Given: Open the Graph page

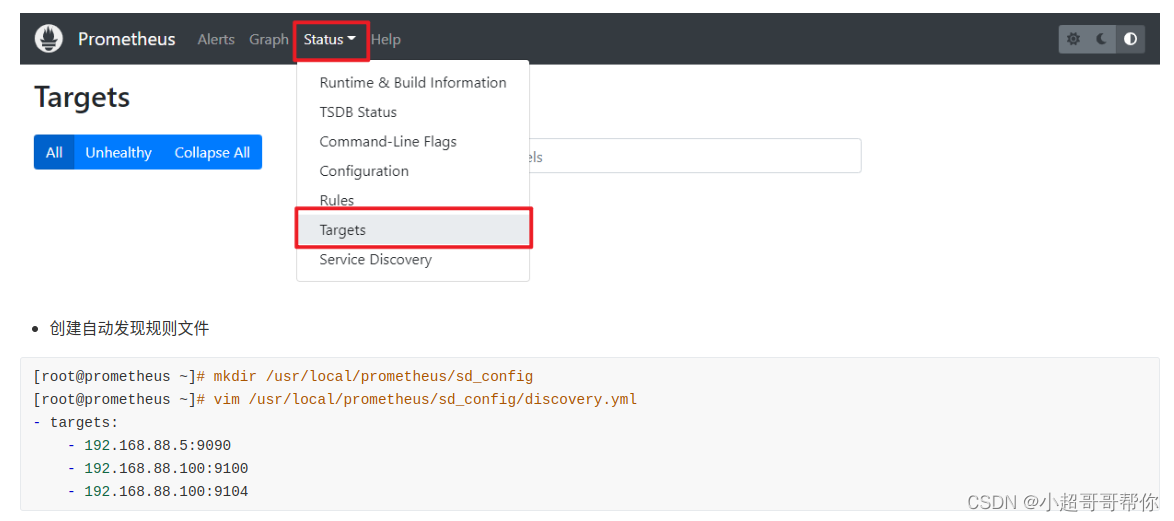Looking at the screenshot, I should (x=269, y=40).
